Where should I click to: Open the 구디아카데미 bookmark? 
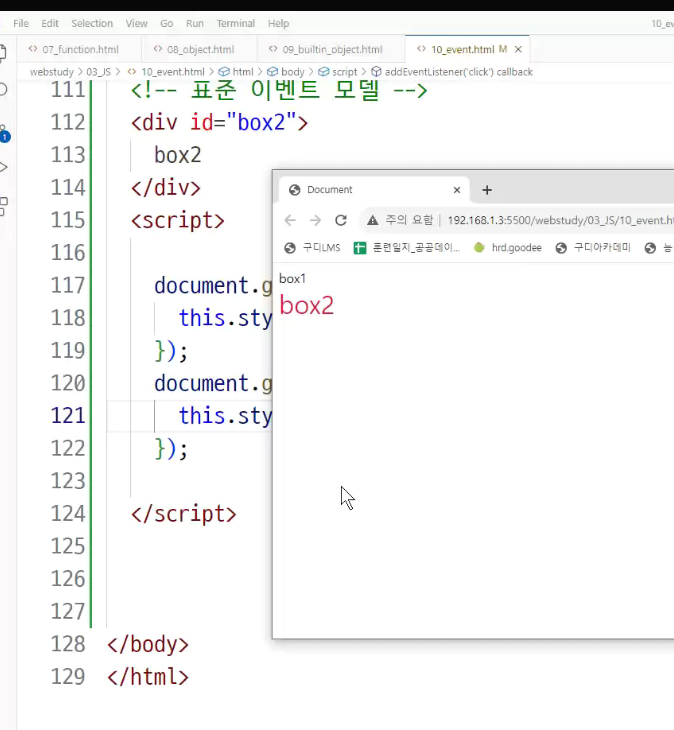point(593,248)
